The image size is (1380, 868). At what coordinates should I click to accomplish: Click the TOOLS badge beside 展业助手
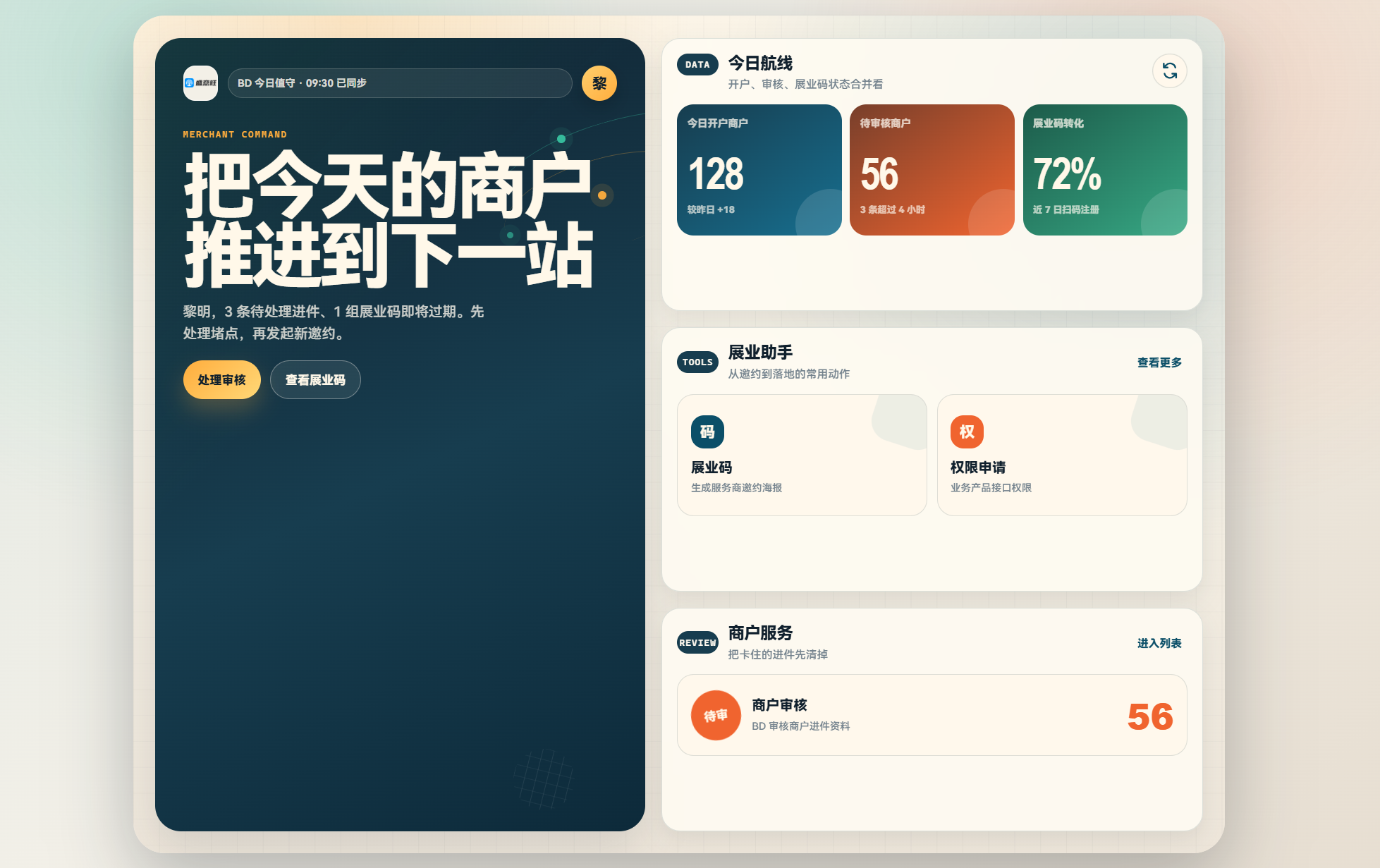click(697, 362)
